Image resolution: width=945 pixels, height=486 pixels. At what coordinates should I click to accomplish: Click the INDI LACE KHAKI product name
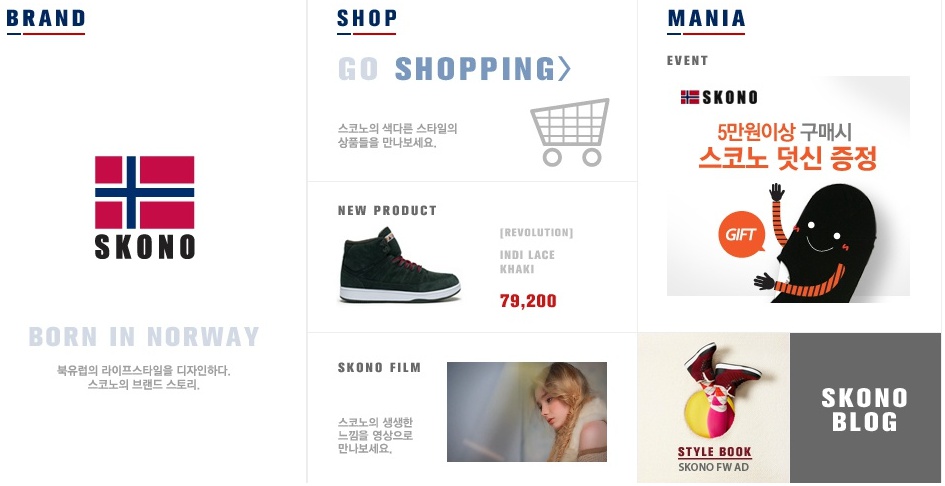point(527,262)
